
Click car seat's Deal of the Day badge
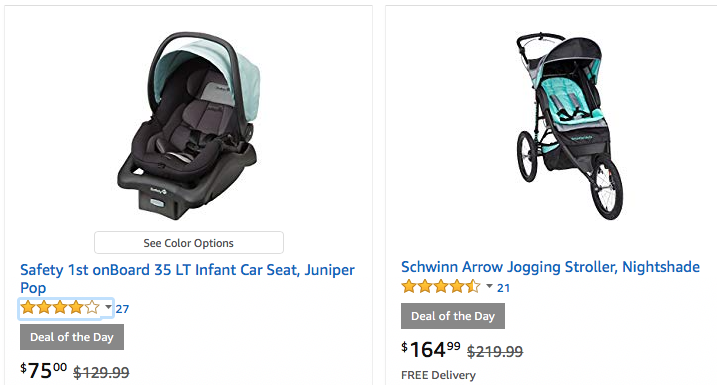click(72, 337)
